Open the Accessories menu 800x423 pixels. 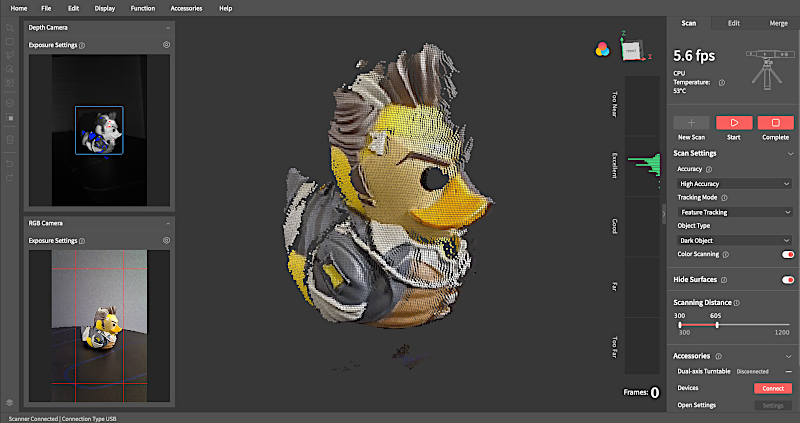(x=186, y=8)
